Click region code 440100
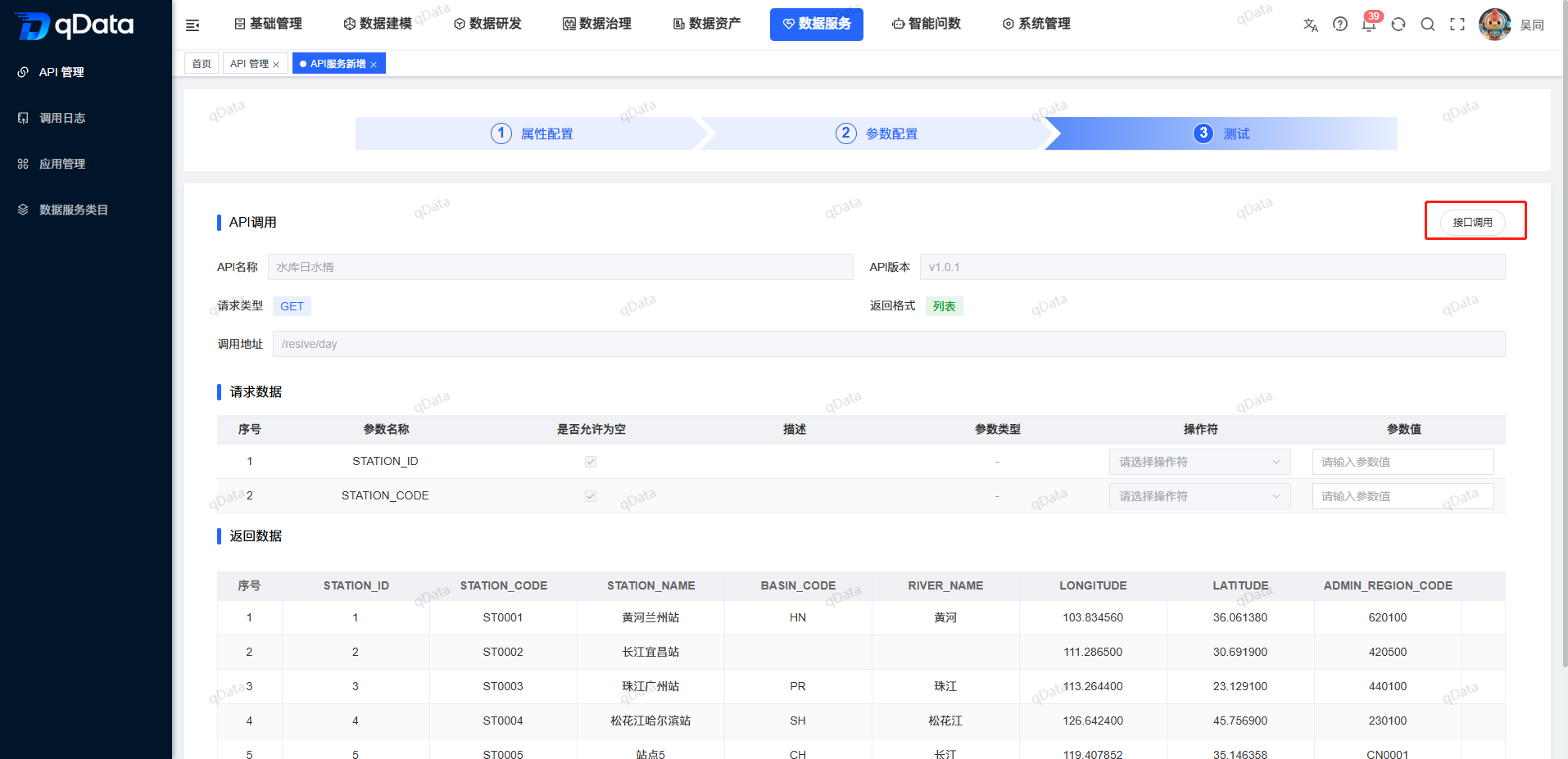The width and height of the screenshot is (1568, 759). pyautogui.click(x=1388, y=686)
